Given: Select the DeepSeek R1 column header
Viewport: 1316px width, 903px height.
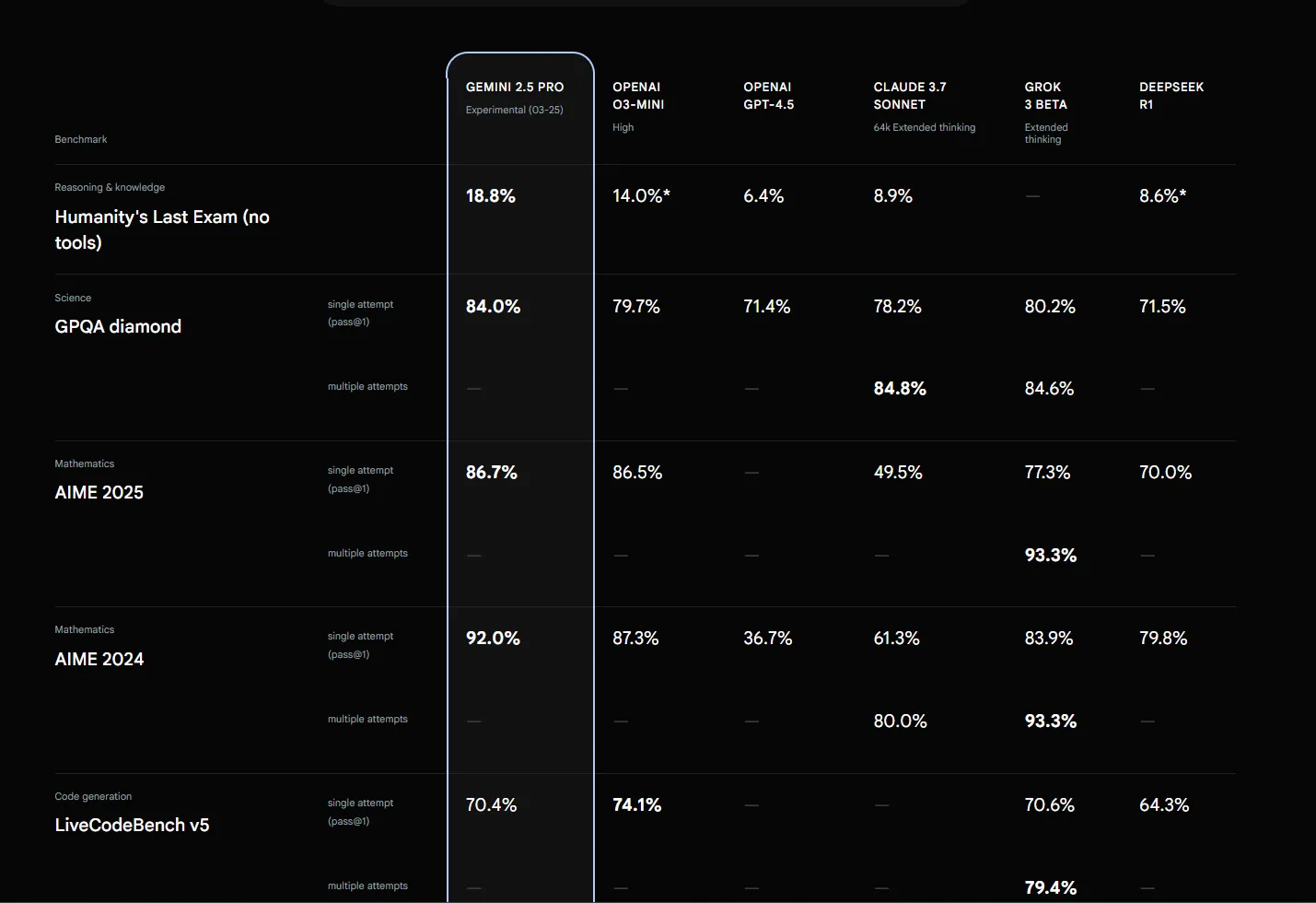Looking at the screenshot, I should pyautogui.click(x=1171, y=96).
